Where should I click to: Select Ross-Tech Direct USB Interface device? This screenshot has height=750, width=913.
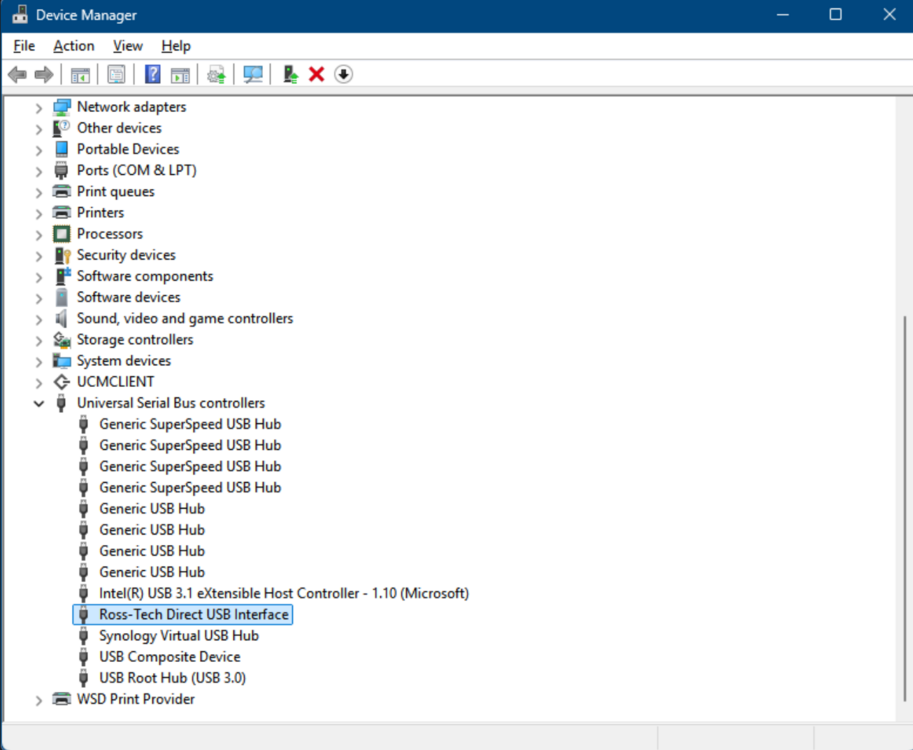tap(183, 614)
